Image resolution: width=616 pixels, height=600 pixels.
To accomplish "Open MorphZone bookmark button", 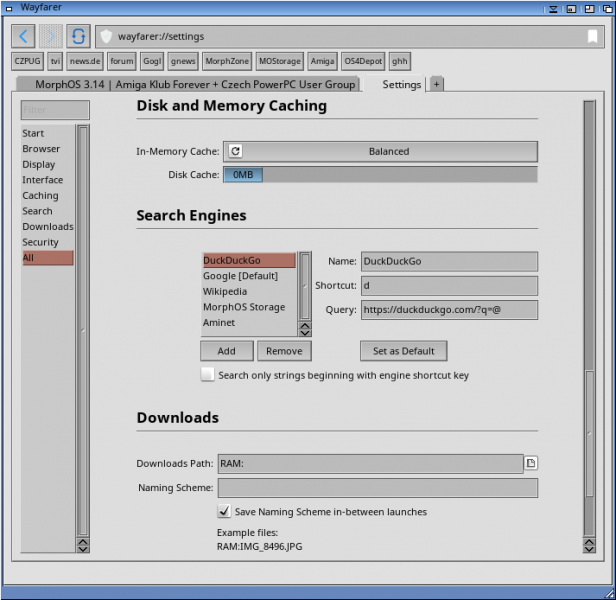I will point(227,61).
